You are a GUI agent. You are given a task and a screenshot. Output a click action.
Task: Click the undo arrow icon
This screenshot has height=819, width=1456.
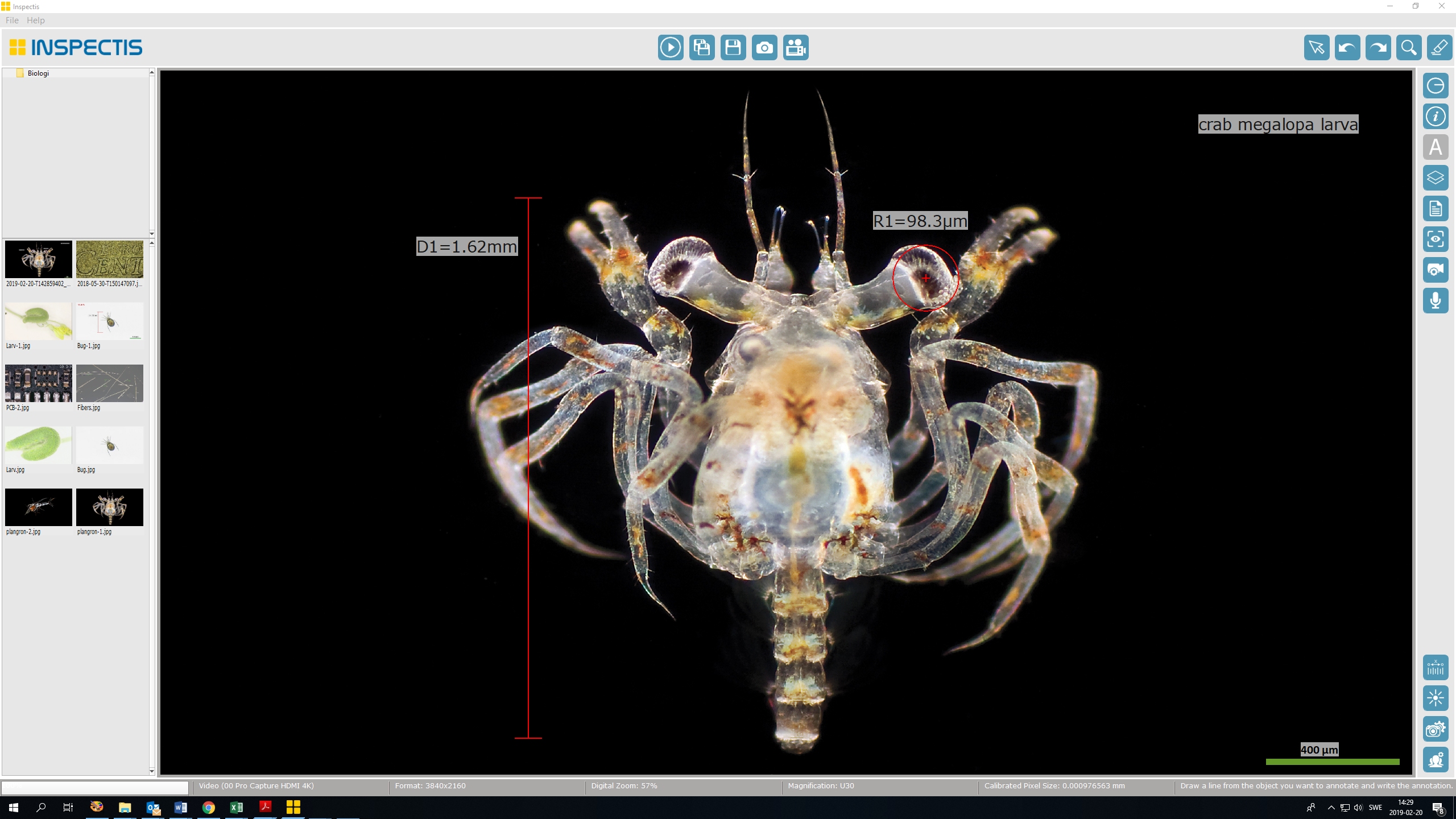(x=1347, y=48)
